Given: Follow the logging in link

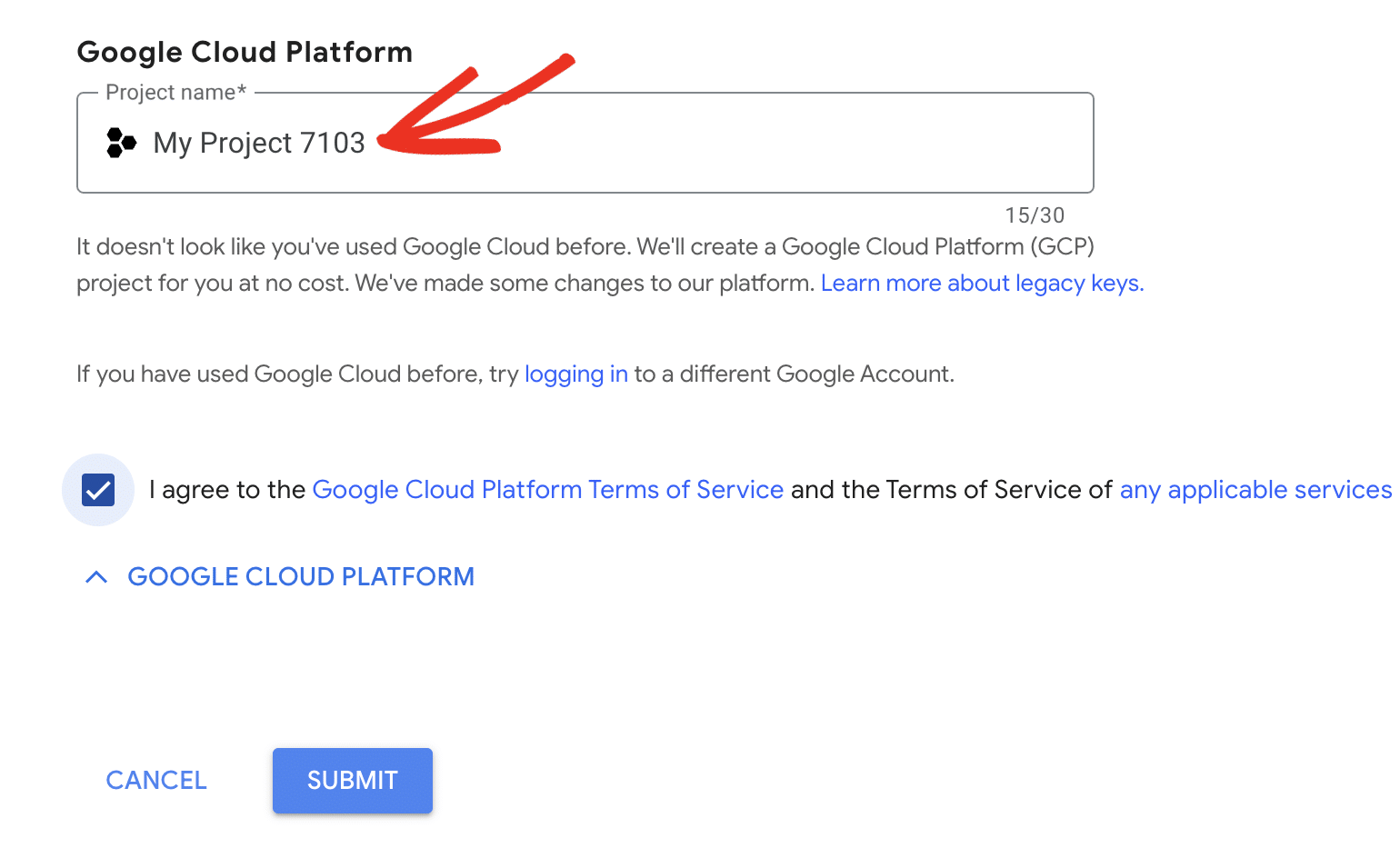Looking at the screenshot, I should 576,374.
